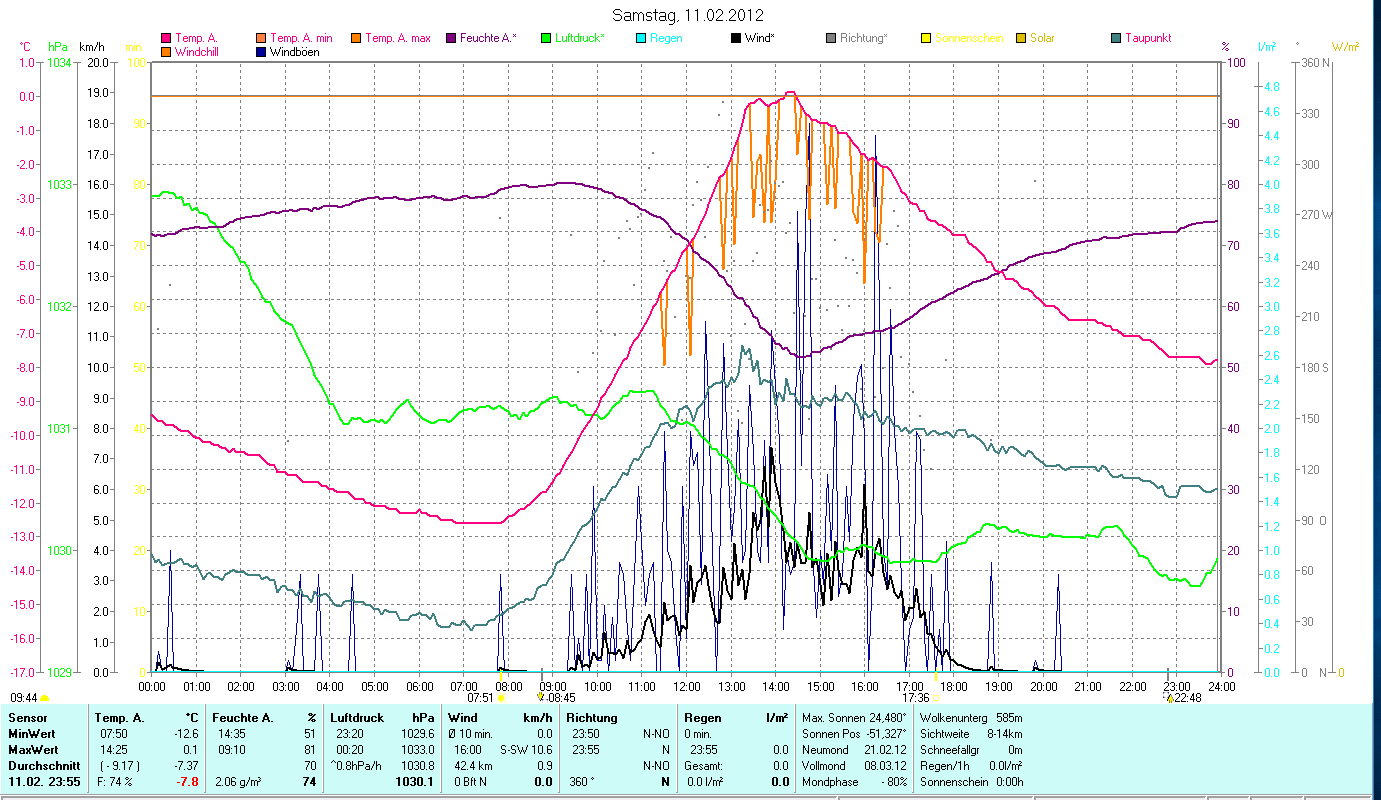Screen dimensions: 1381x800
Task: Click the purple Feuchte A. legend square
Action: tap(451, 39)
